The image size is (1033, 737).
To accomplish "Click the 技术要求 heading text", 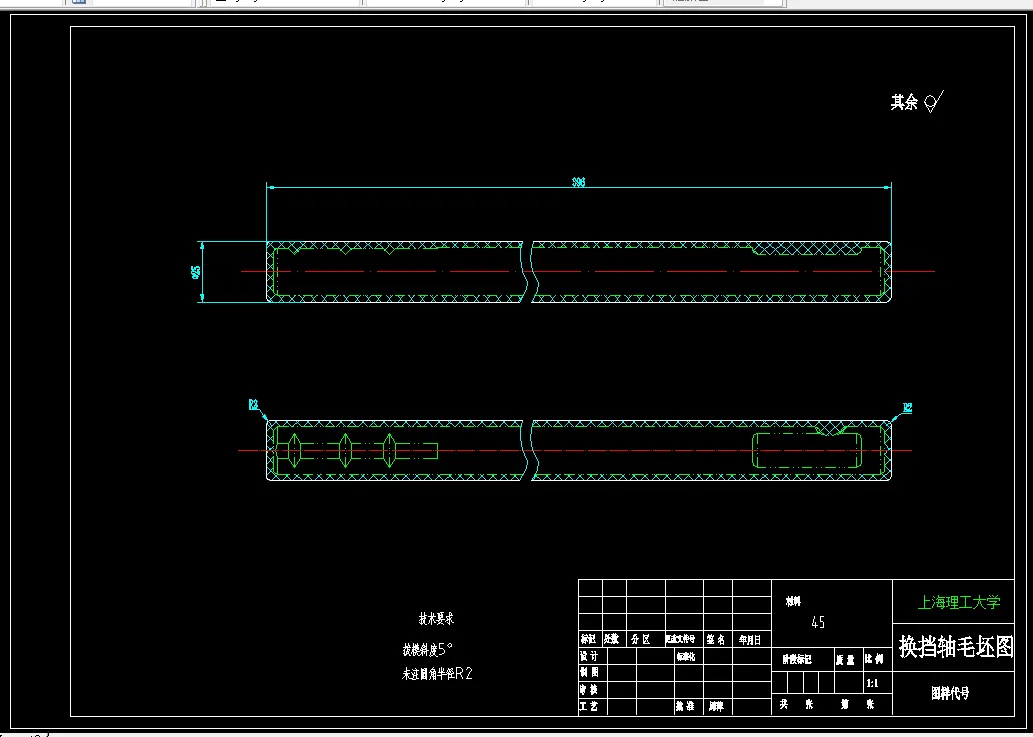I will (436, 618).
